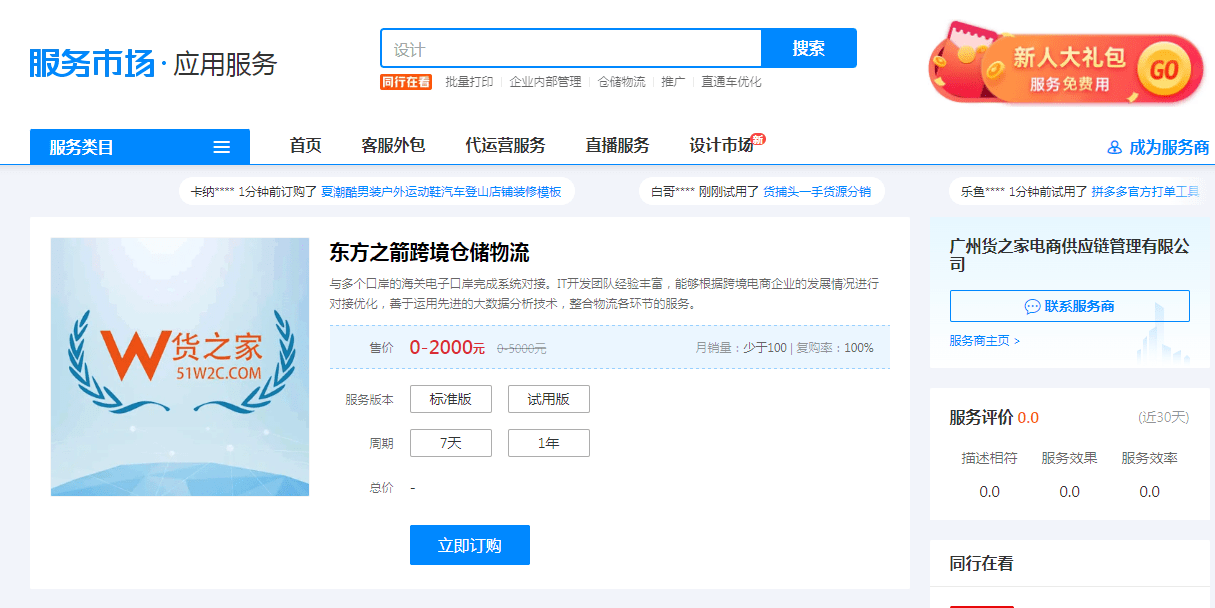Screen dimensions: 1215x608
Task: Click the 应用服务 header text
Action: point(225,65)
